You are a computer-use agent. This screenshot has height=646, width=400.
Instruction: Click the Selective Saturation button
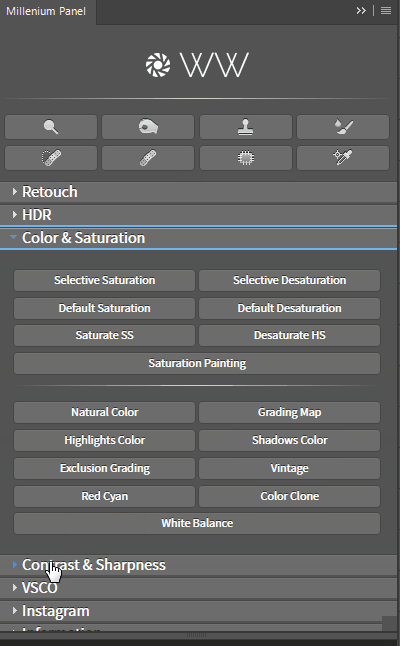105,280
